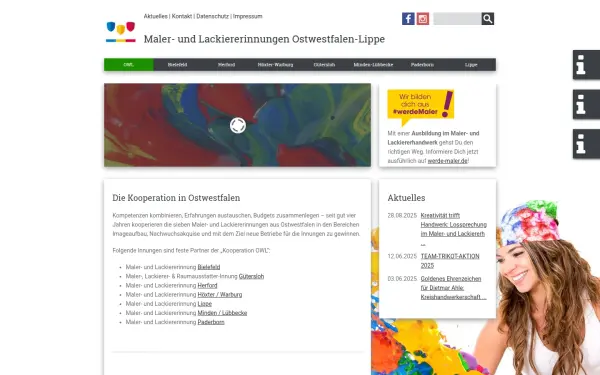Open the first info side tab
This screenshot has height=375, width=600.
coord(586,65)
